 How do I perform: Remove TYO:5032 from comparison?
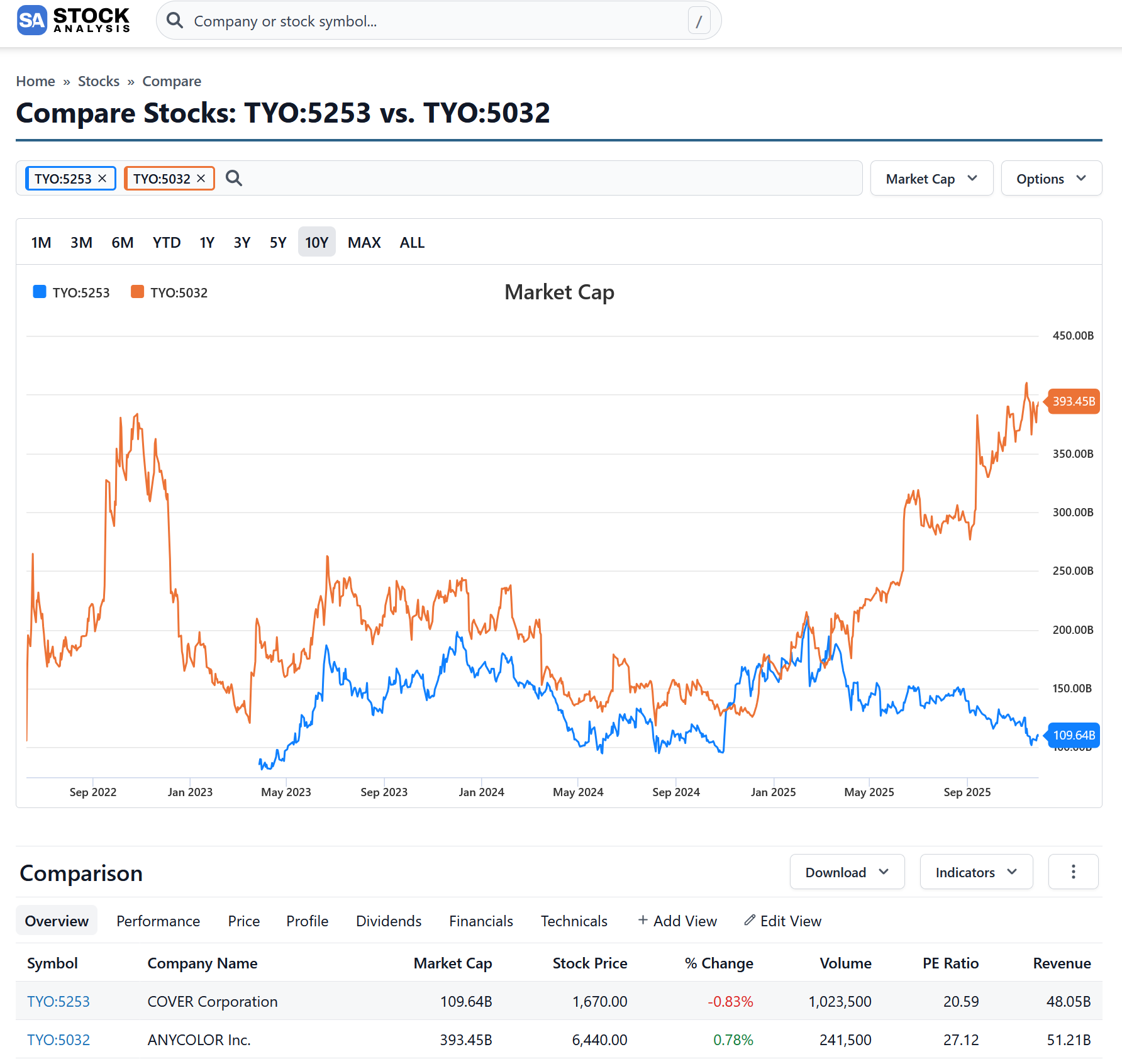[x=201, y=179]
